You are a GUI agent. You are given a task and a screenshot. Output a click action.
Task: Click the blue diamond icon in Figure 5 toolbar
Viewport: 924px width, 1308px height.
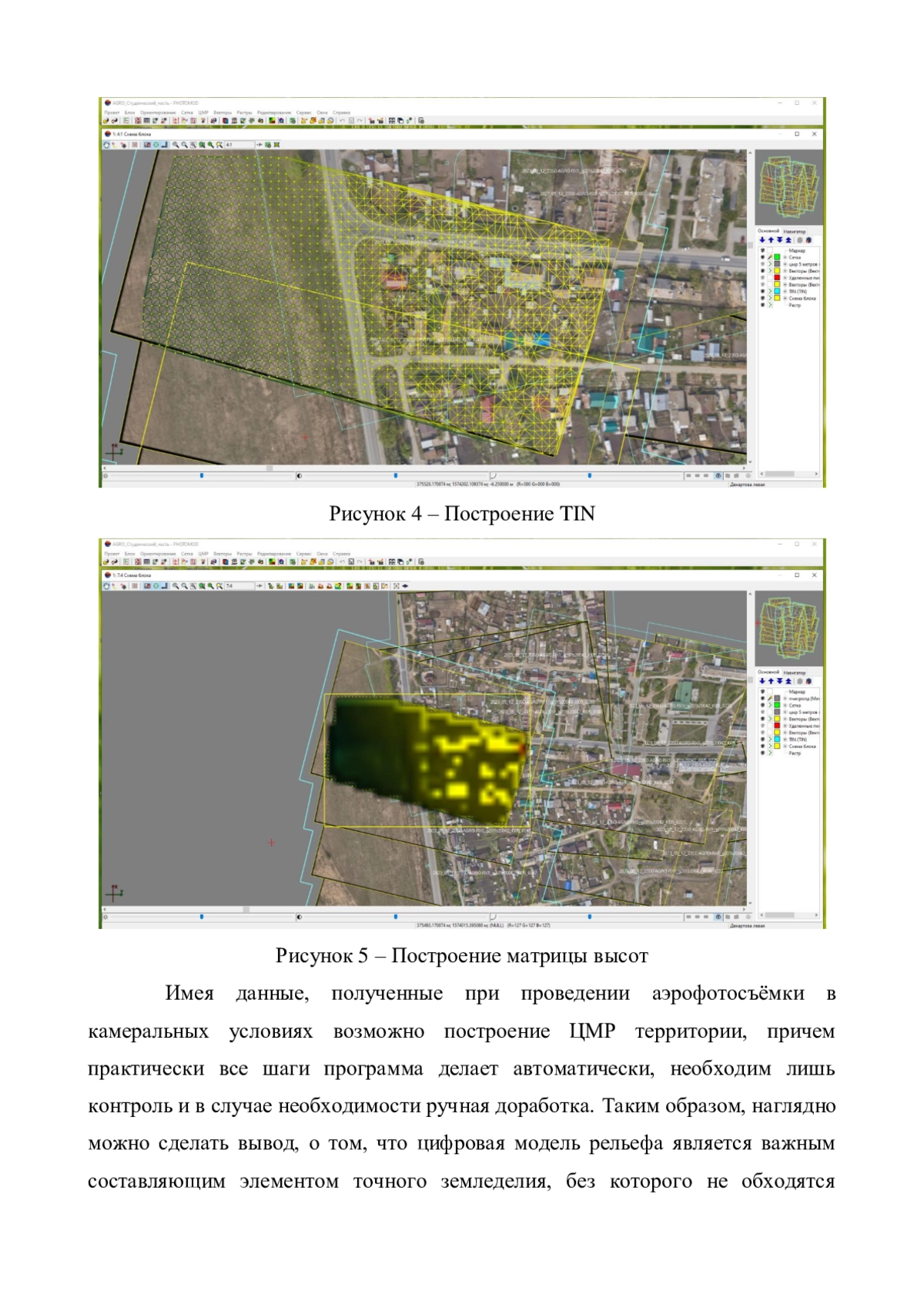[x=406, y=586]
